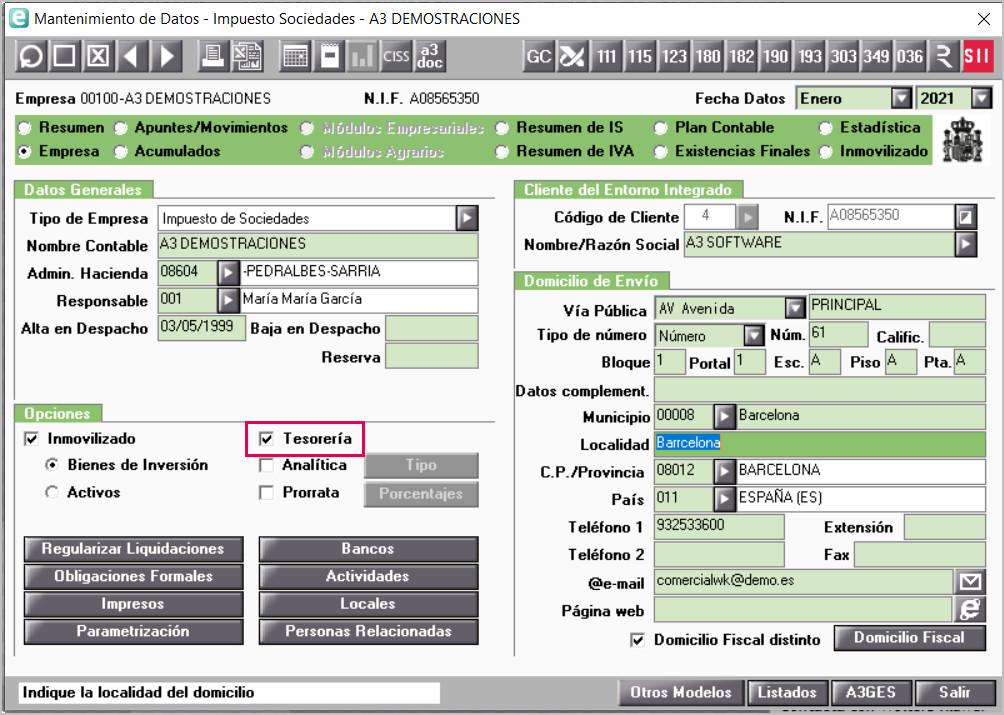Screen dimensions: 1004x715
Task: Enable the Analítica checkbox
Action: pos(266,465)
